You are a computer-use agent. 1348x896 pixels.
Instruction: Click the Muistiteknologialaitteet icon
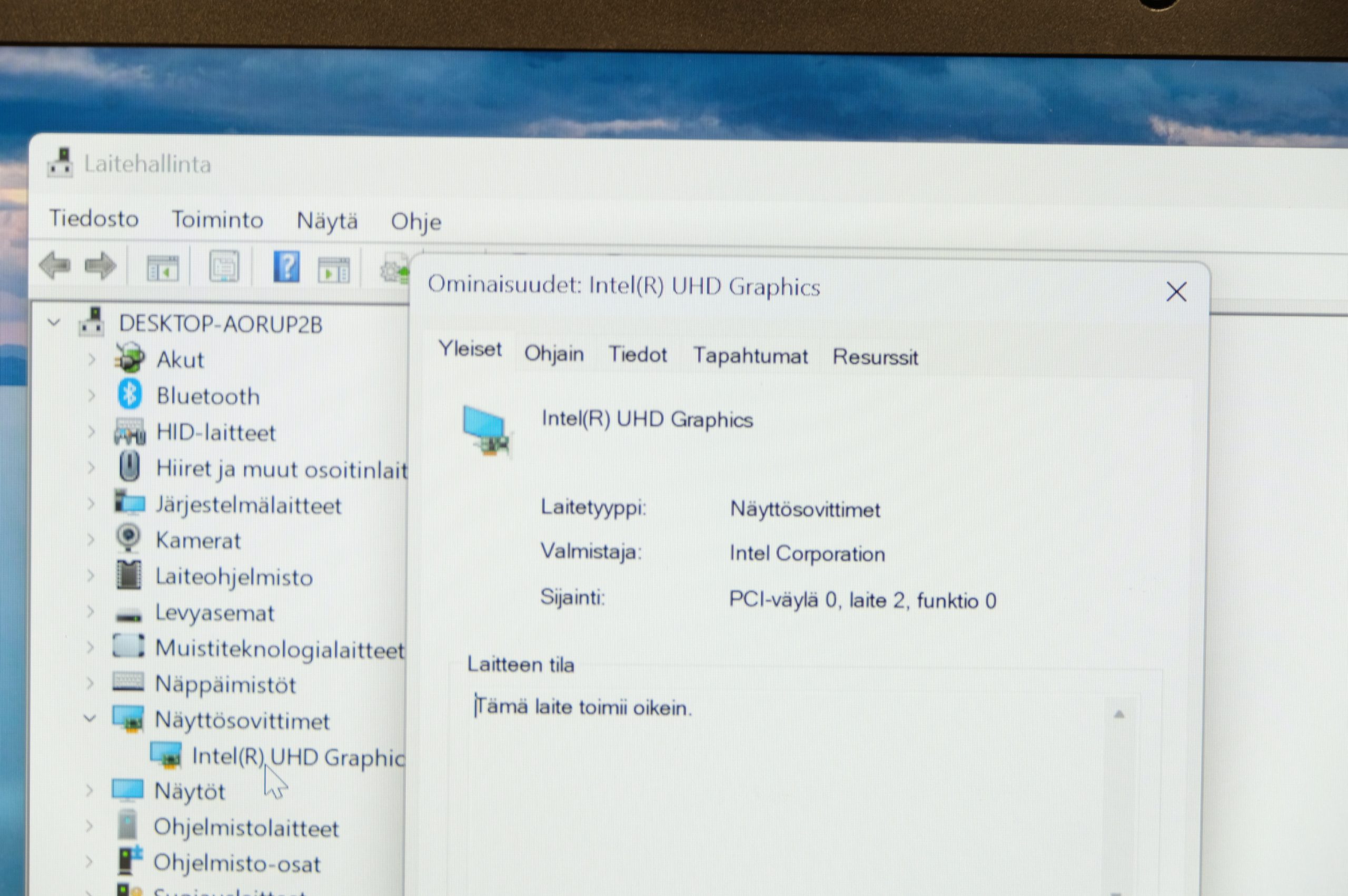[x=128, y=646]
